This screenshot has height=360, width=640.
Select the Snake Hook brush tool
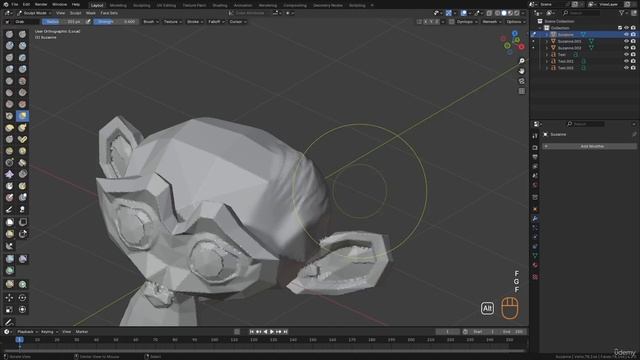22,128
